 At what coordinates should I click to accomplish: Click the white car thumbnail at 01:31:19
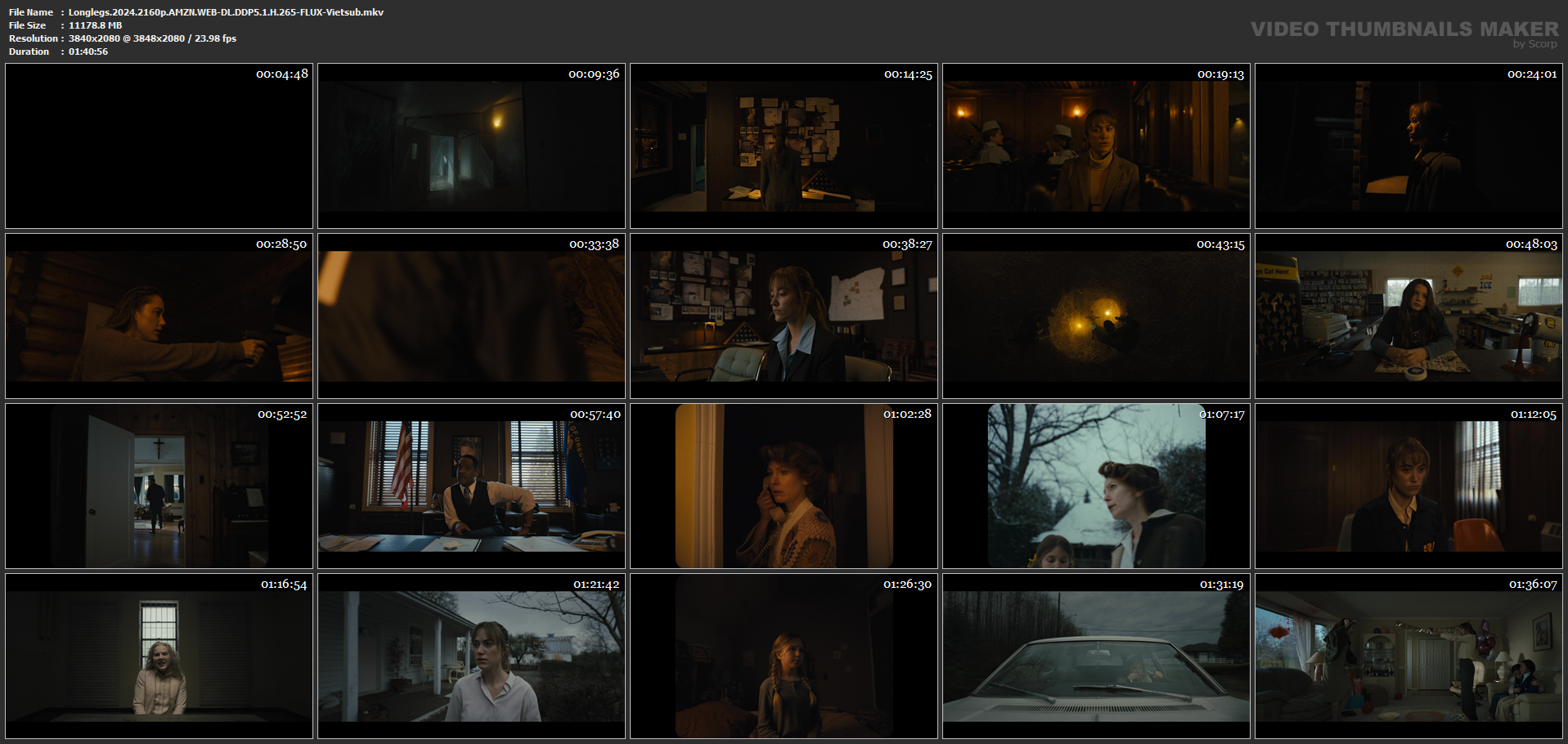1096,656
